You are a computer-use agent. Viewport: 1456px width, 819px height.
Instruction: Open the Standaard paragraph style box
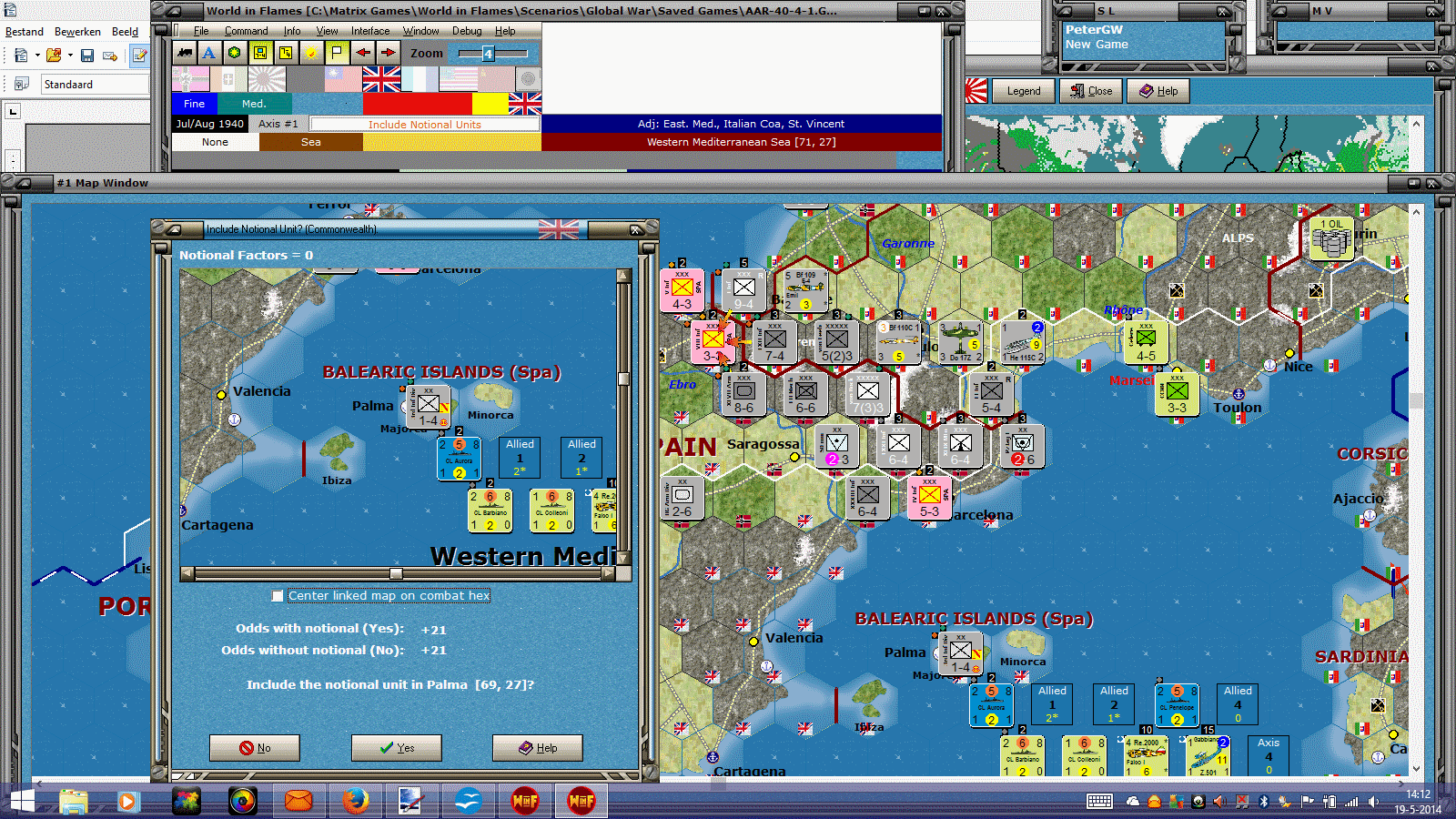click(95, 84)
